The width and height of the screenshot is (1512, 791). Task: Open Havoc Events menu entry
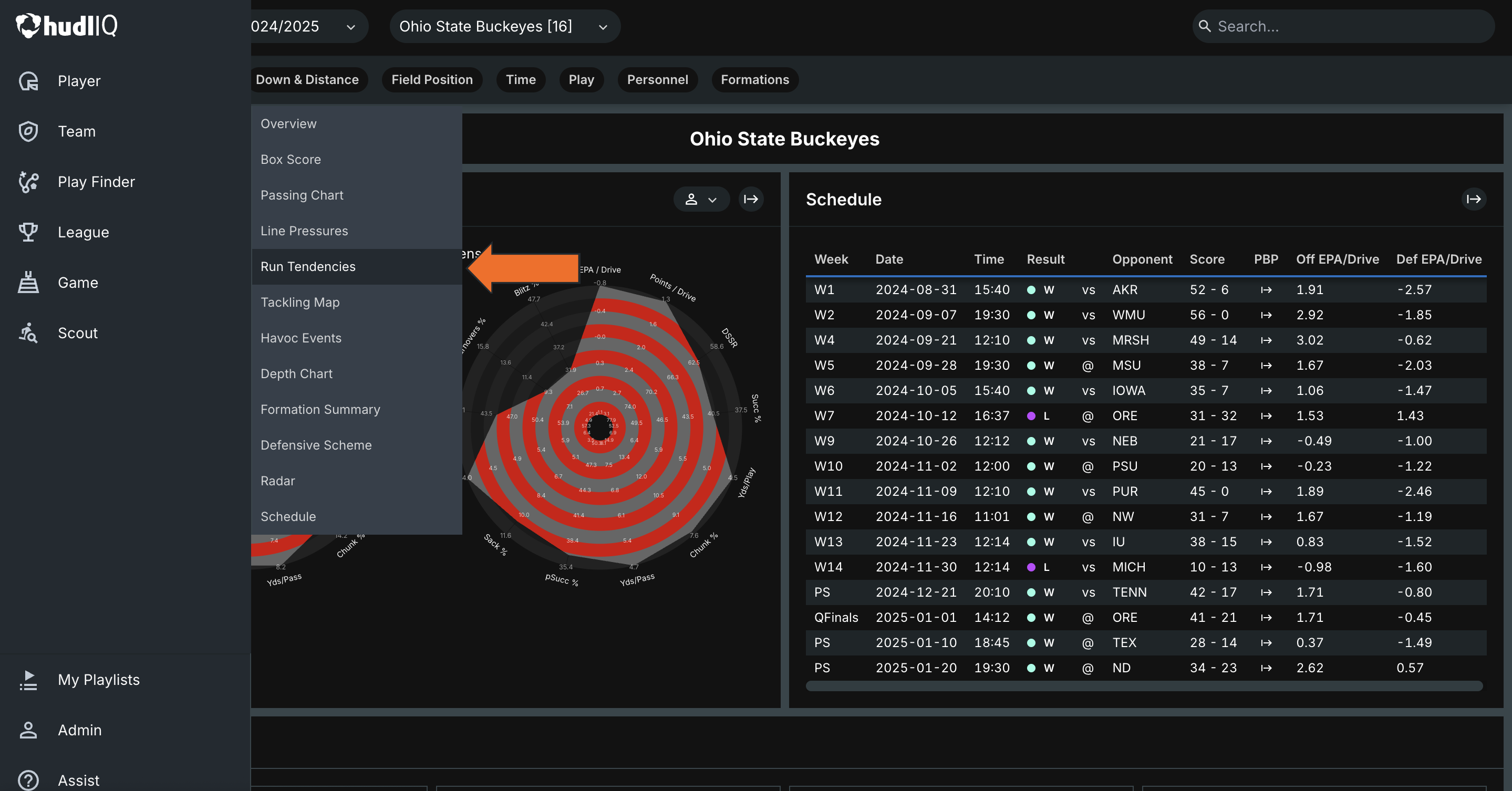point(357,339)
